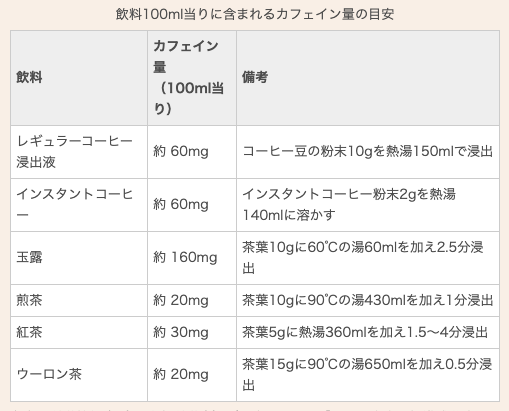Click the ウーロン茶 row label
The width and height of the screenshot is (509, 411).
point(49,374)
